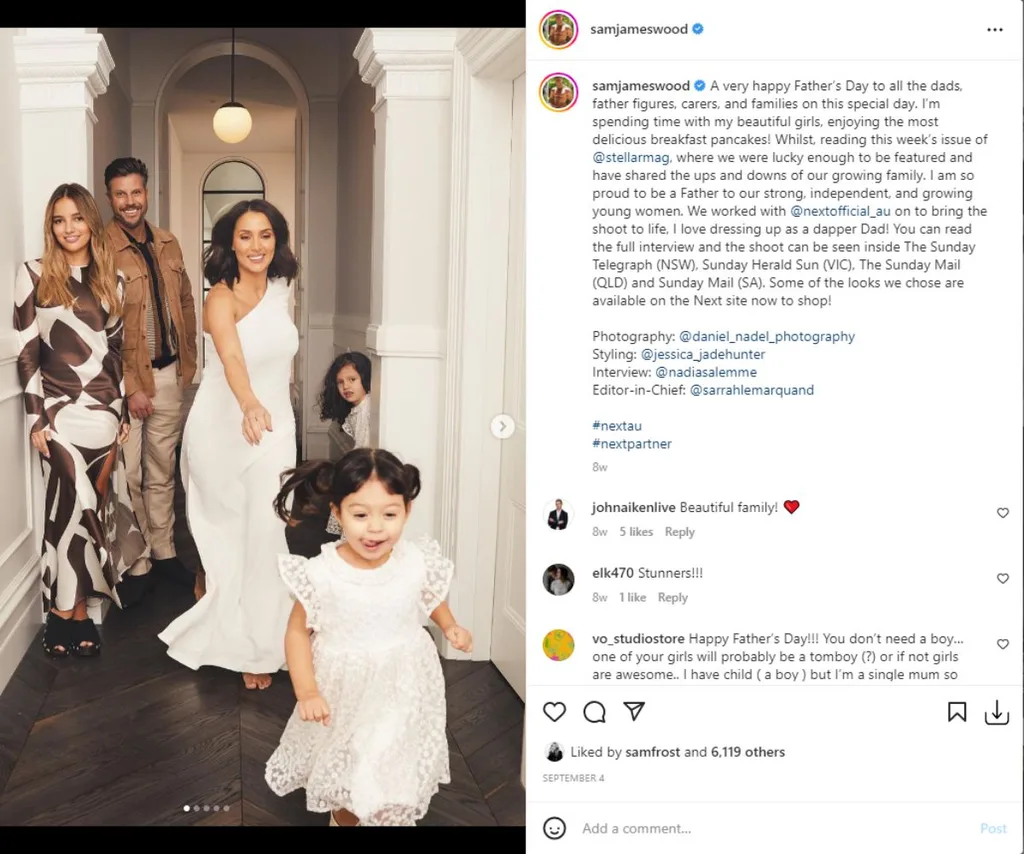Open the comment bubble icon
This screenshot has width=1024, height=854.
pyautogui.click(x=594, y=712)
